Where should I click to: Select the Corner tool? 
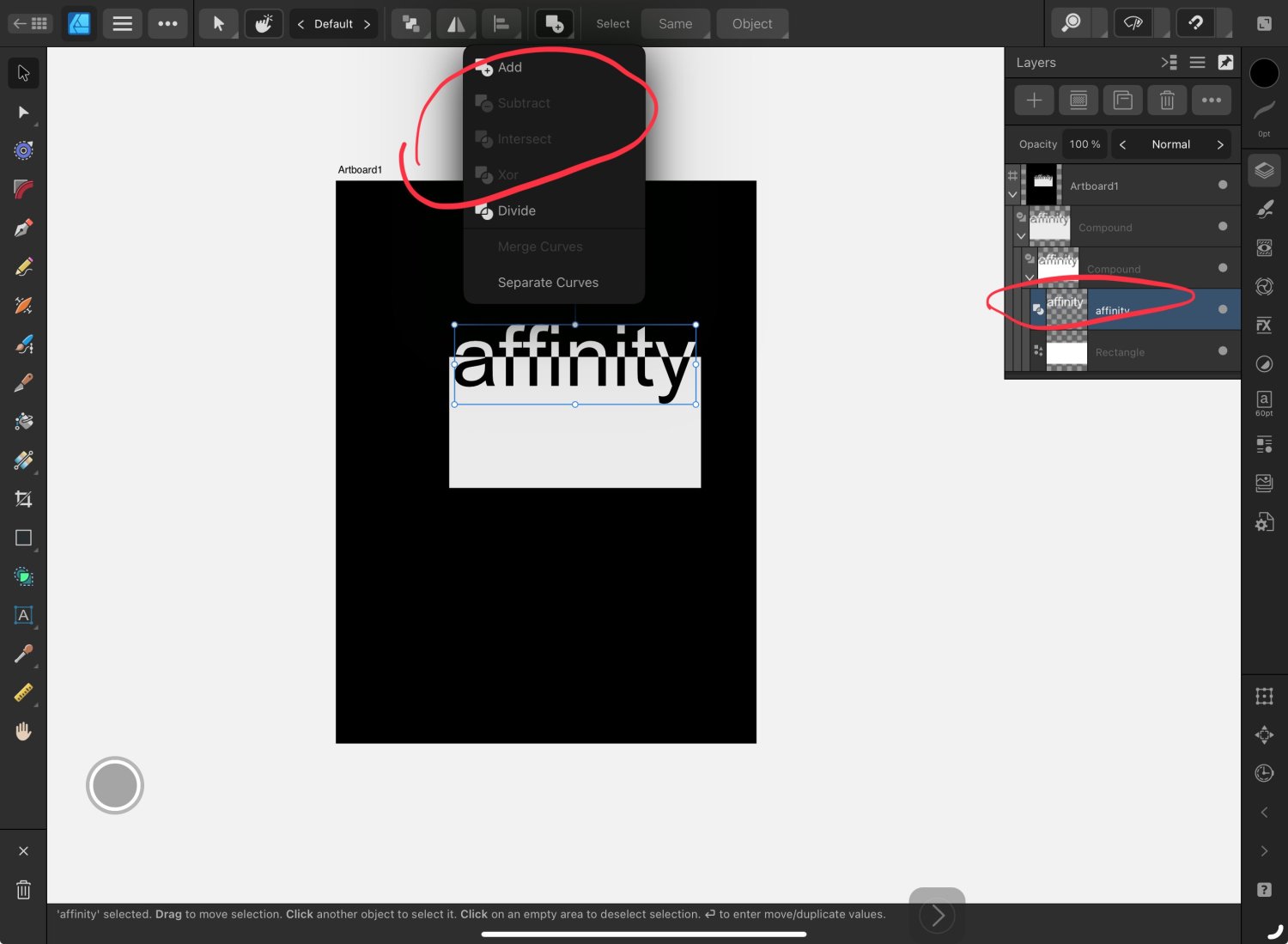point(23,190)
